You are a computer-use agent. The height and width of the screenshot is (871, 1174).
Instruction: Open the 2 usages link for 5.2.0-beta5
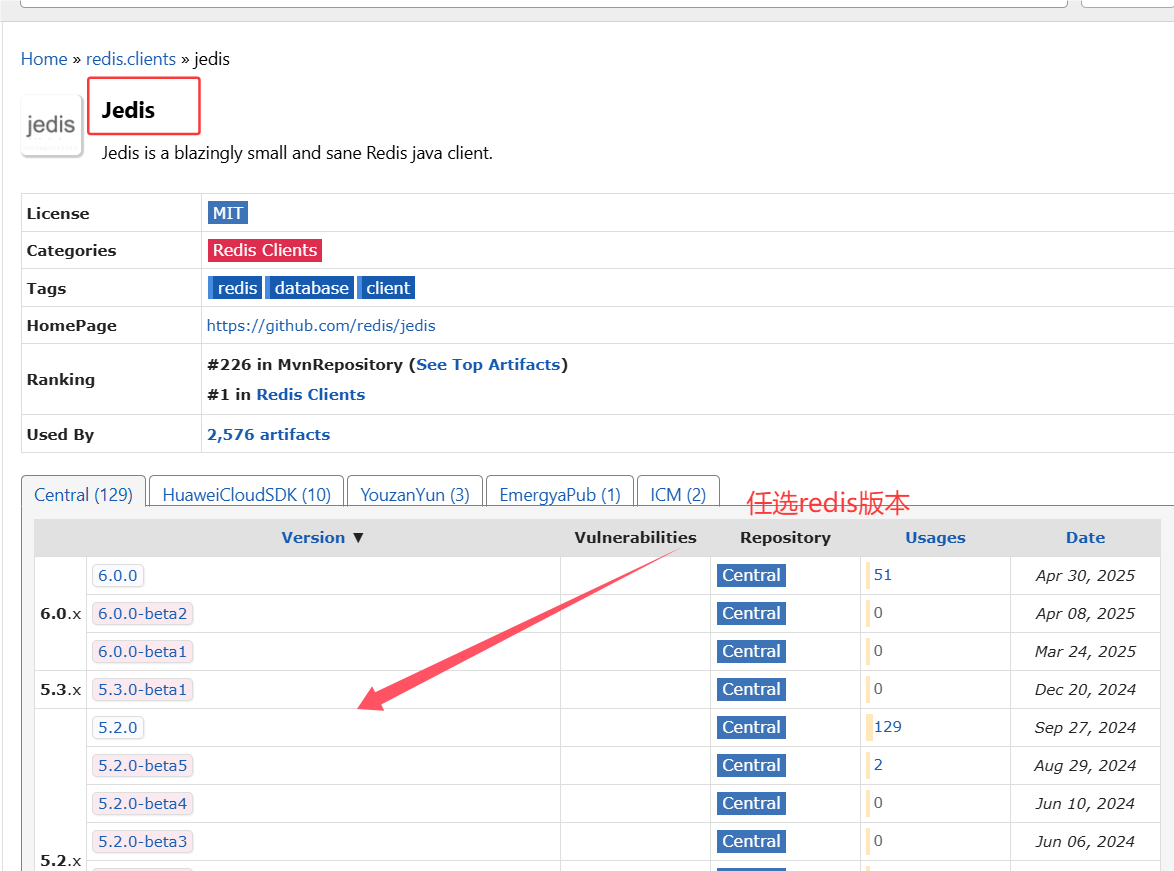pos(878,765)
